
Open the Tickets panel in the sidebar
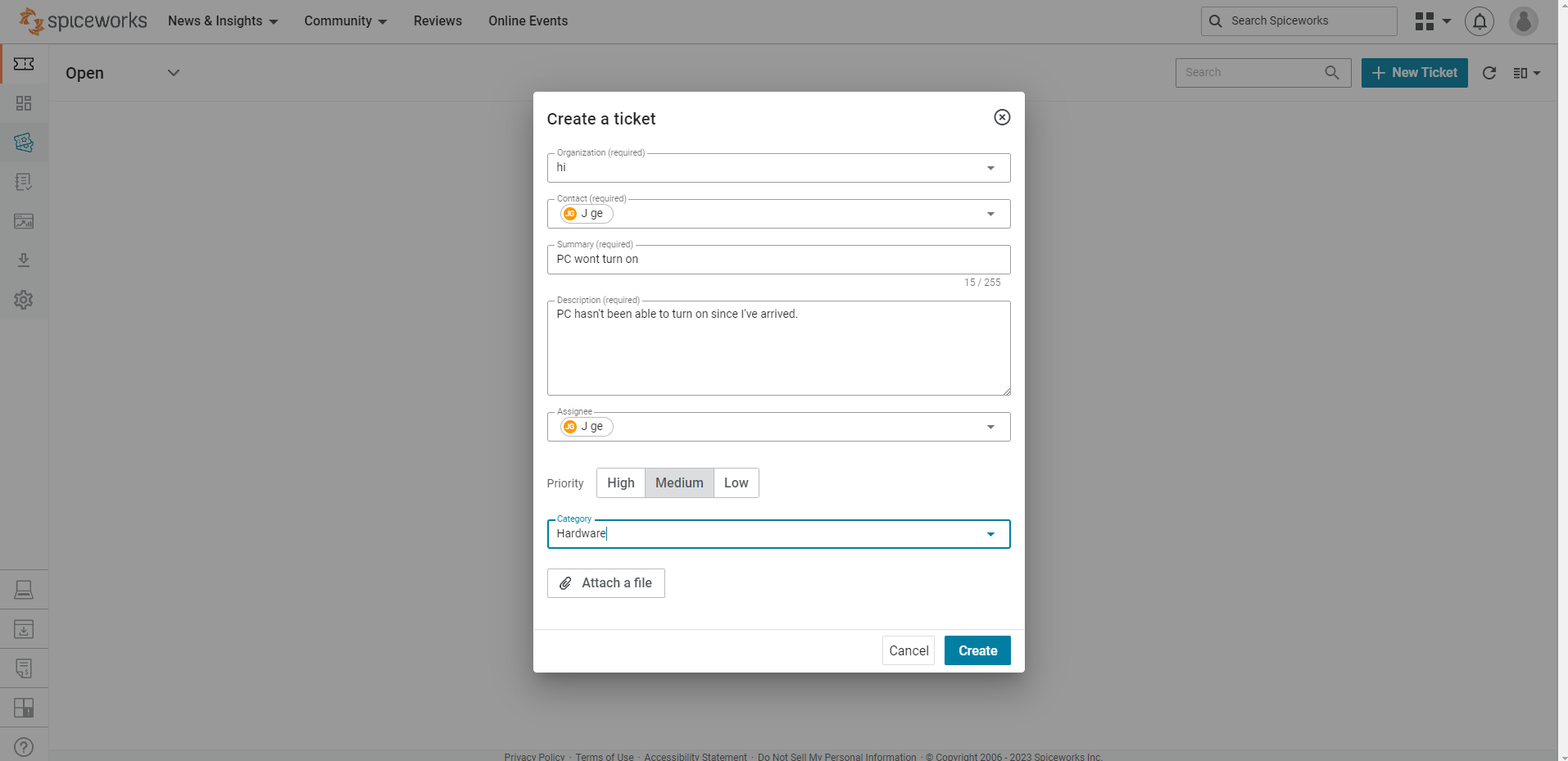[23, 63]
